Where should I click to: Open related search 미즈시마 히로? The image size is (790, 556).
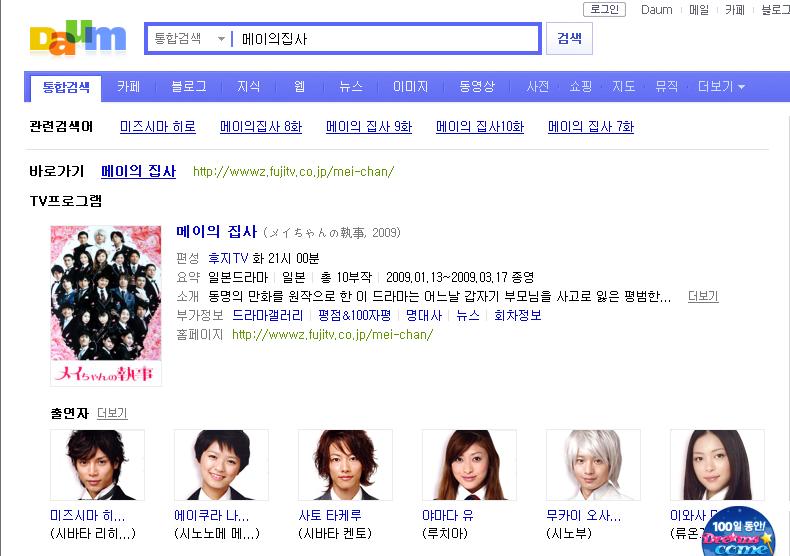(158, 126)
